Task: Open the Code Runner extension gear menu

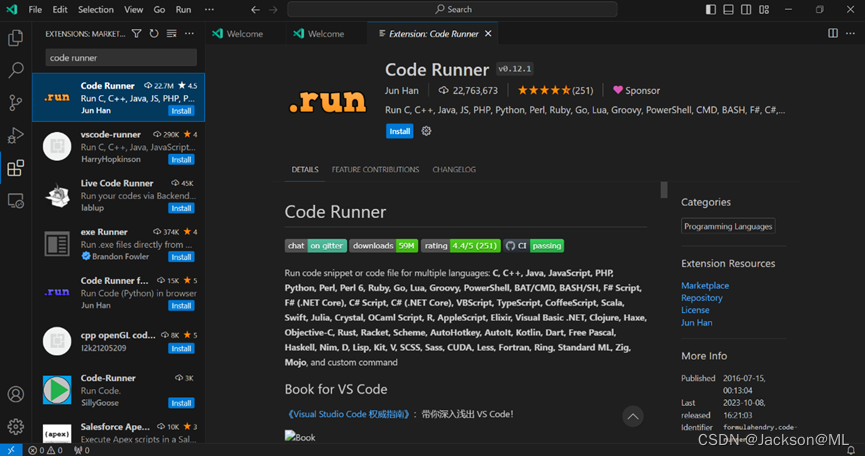Action: click(426, 131)
